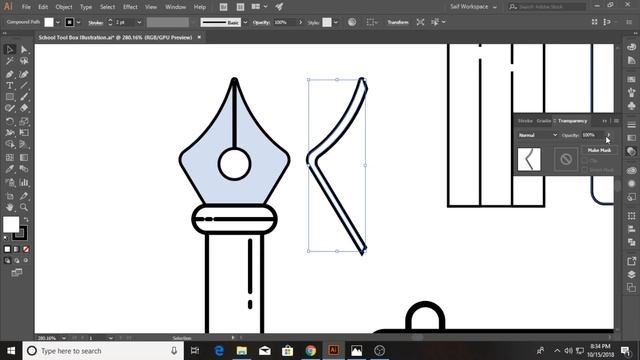Enable Draw Behind mode

17,260
